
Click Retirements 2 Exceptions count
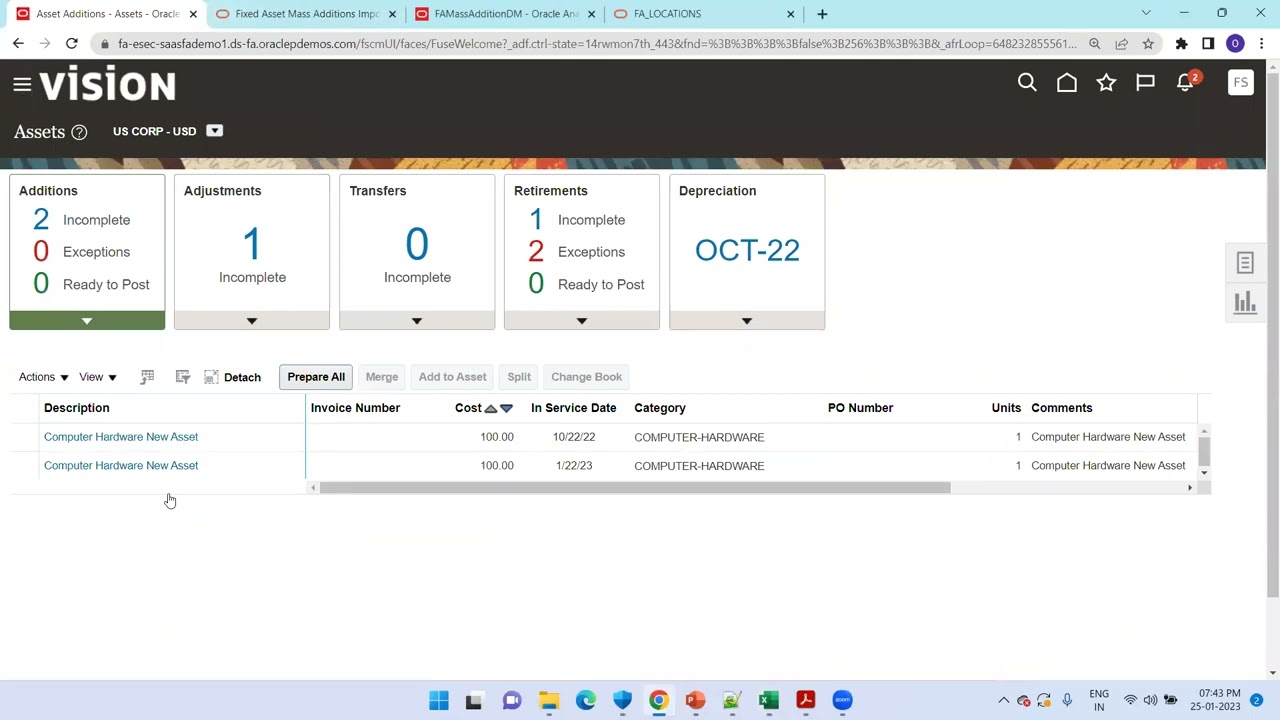[x=536, y=252]
